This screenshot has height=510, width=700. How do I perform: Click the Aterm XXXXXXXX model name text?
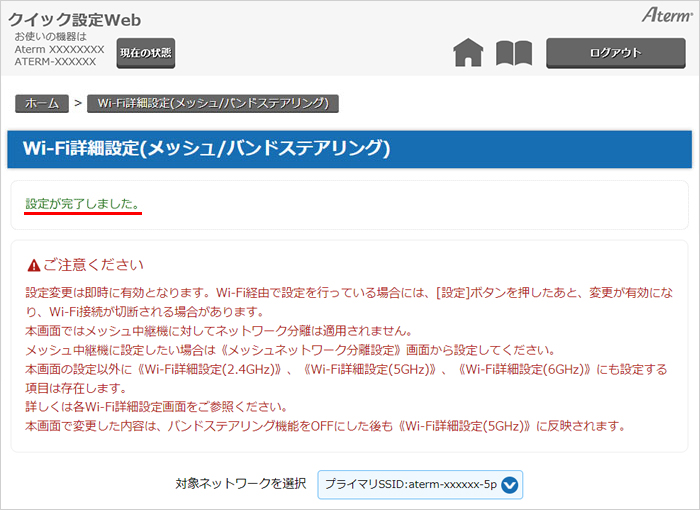pyautogui.click(x=59, y=49)
